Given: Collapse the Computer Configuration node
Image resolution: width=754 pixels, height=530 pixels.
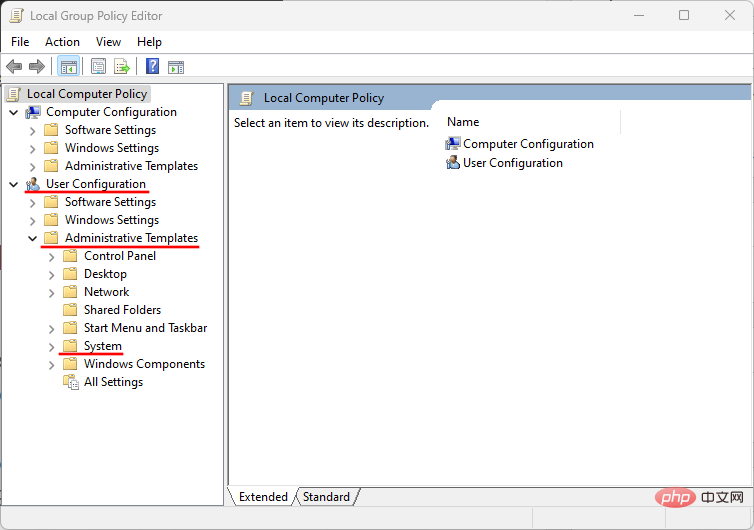Looking at the screenshot, I should pyautogui.click(x=14, y=113).
